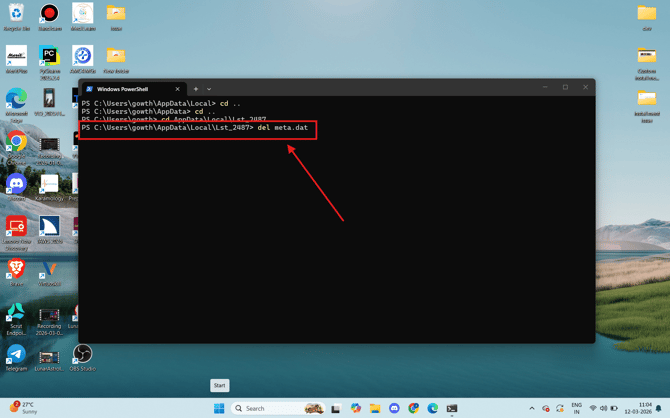
Task: Open the clock and date flyout
Action: 638,408
